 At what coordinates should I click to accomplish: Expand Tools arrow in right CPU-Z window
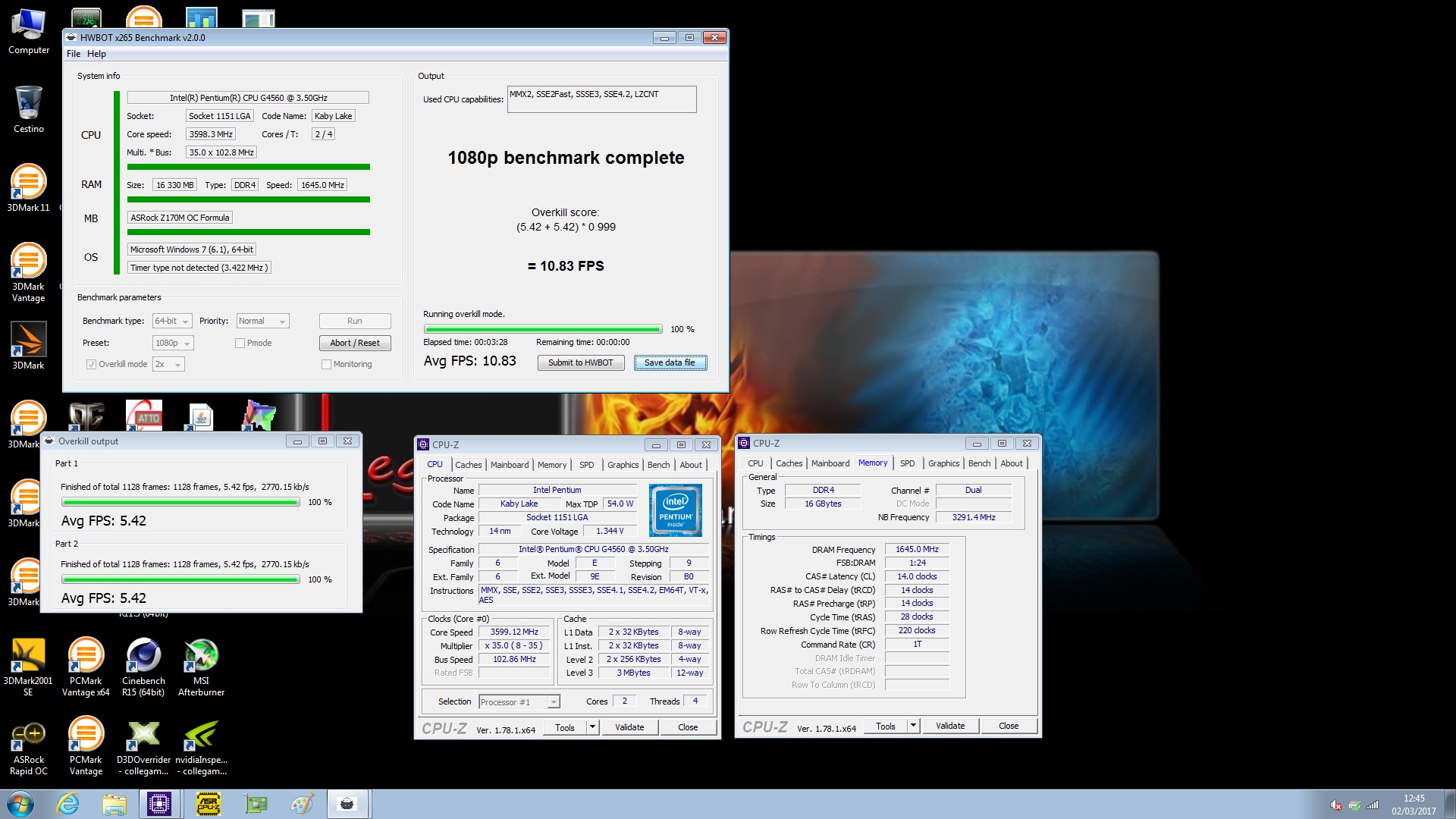[913, 726]
